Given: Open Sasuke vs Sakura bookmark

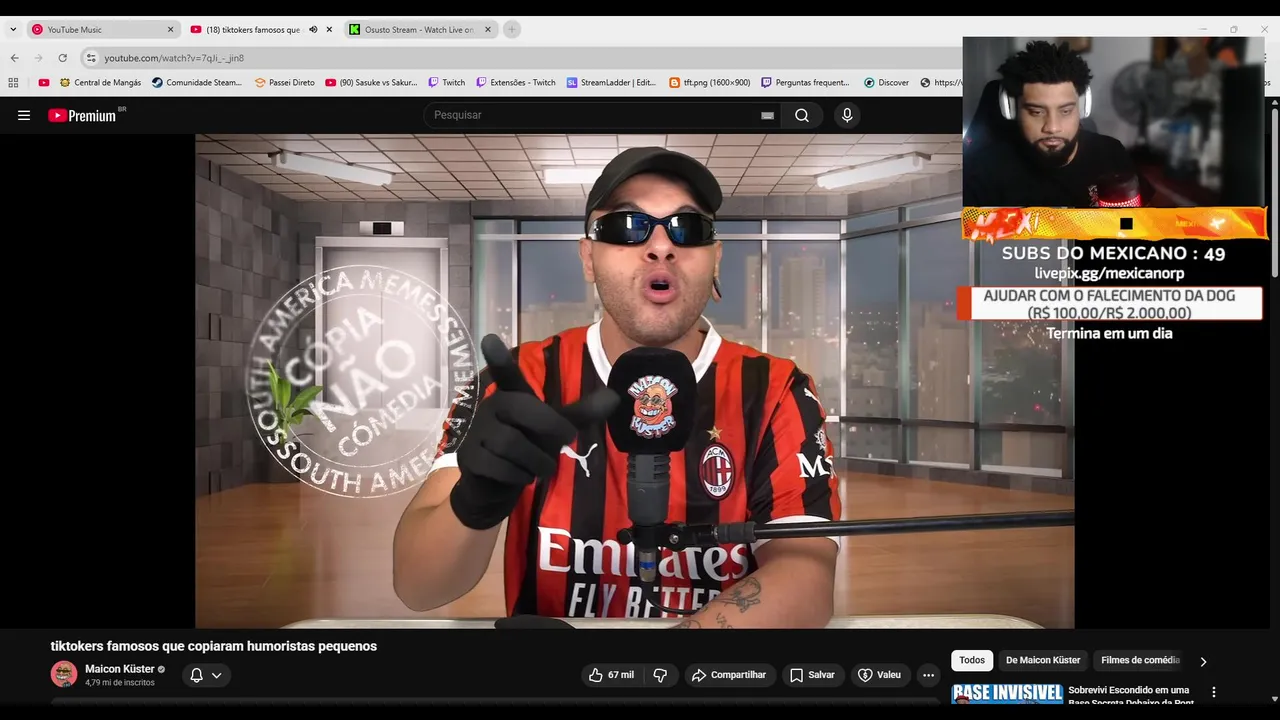Looking at the screenshot, I should click(372, 83).
